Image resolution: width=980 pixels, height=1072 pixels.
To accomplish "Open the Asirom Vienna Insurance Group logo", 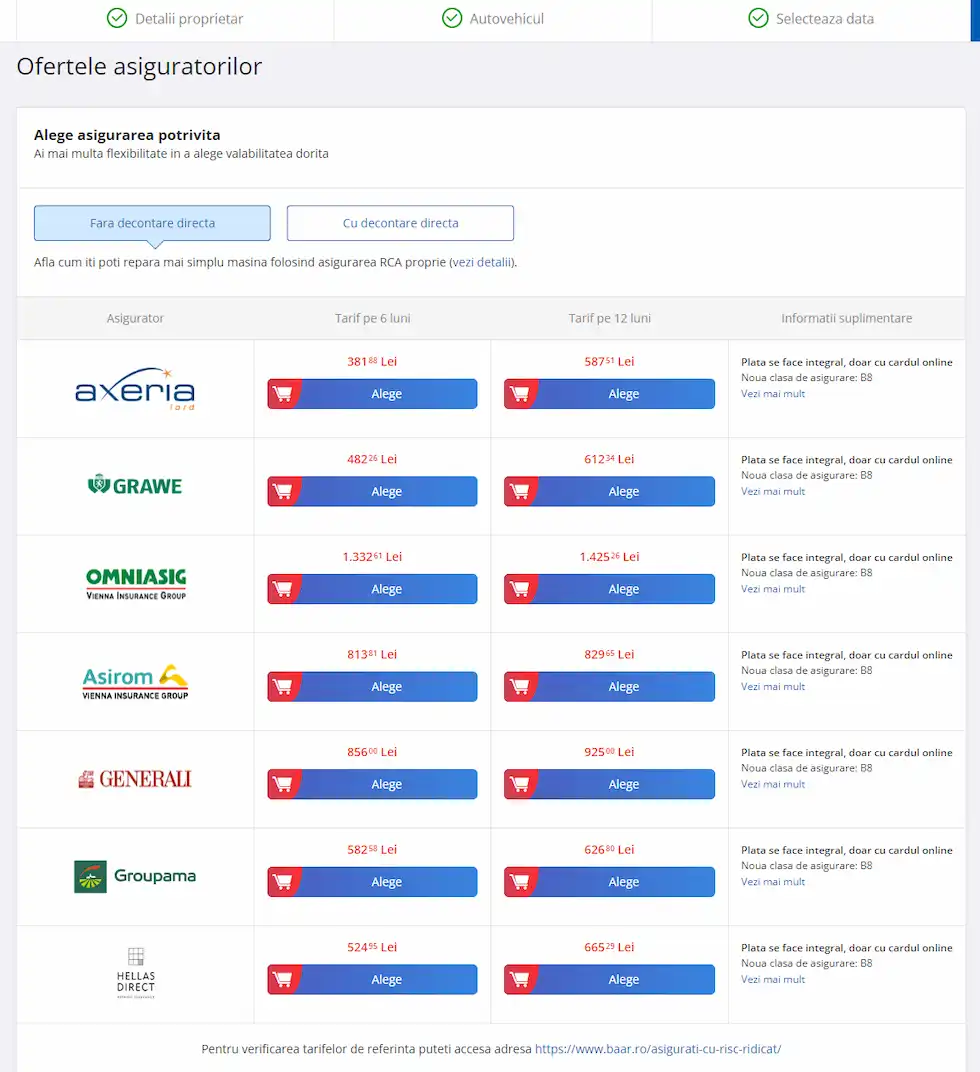I will (x=135, y=682).
